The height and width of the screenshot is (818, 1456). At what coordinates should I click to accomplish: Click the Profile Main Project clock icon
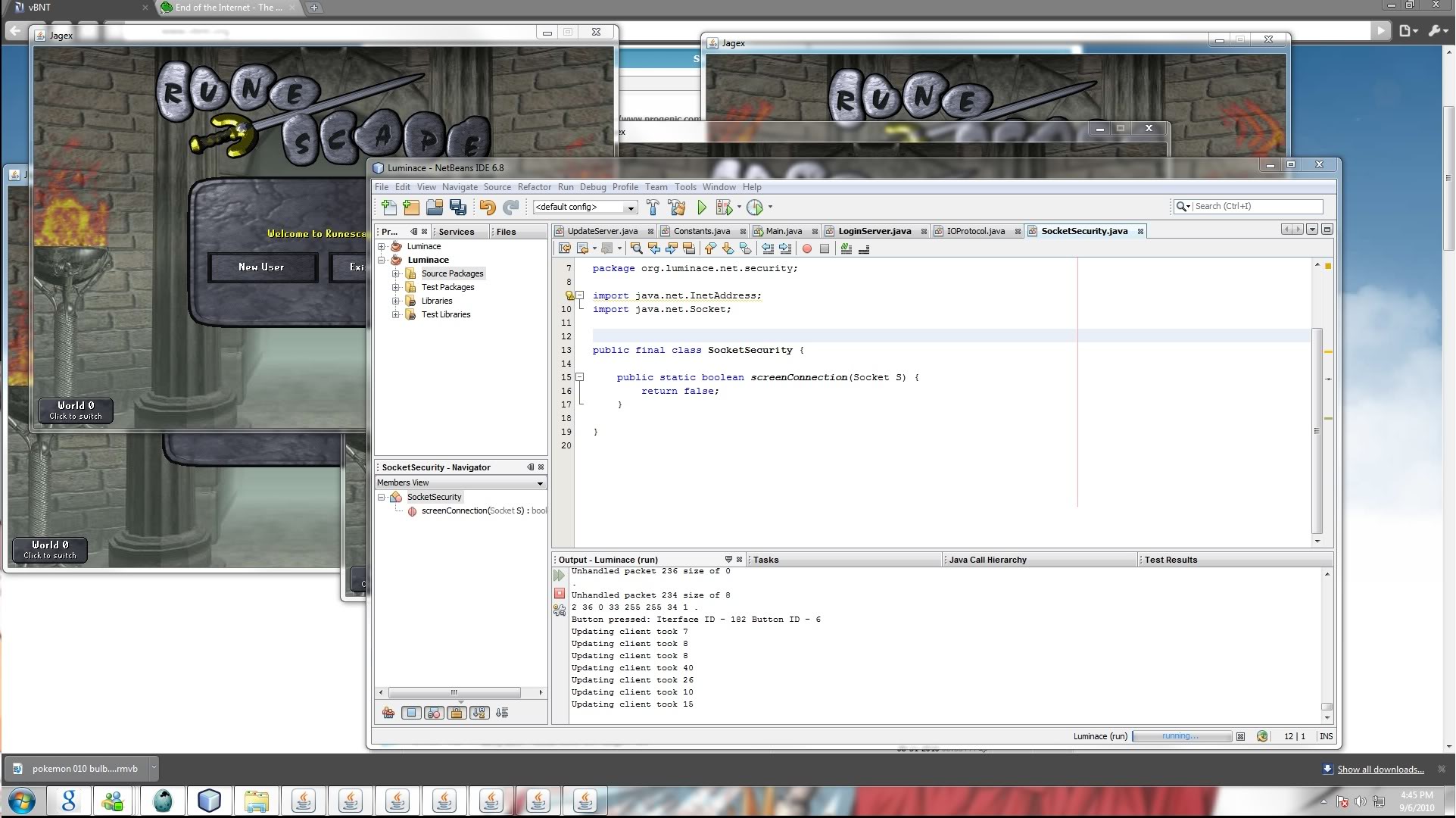pos(755,207)
